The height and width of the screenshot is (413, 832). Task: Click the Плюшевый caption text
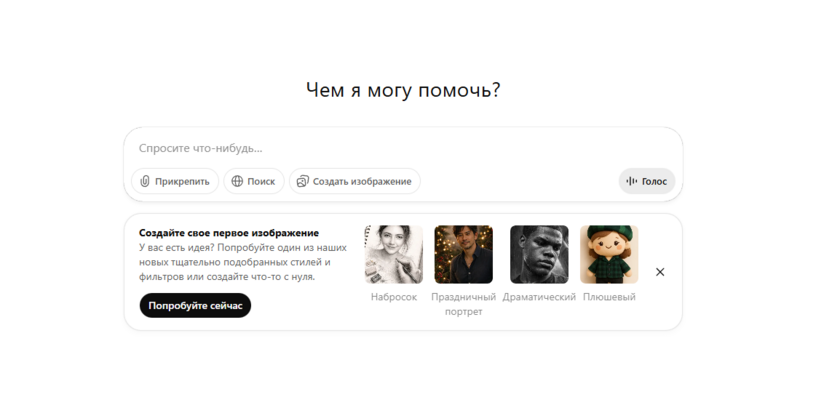pos(609,297)
